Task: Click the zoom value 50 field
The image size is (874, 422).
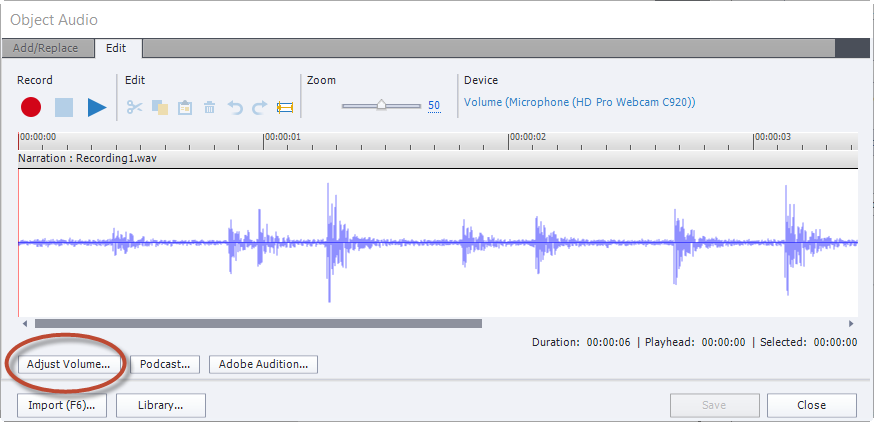Action: [x=433, y=106]
